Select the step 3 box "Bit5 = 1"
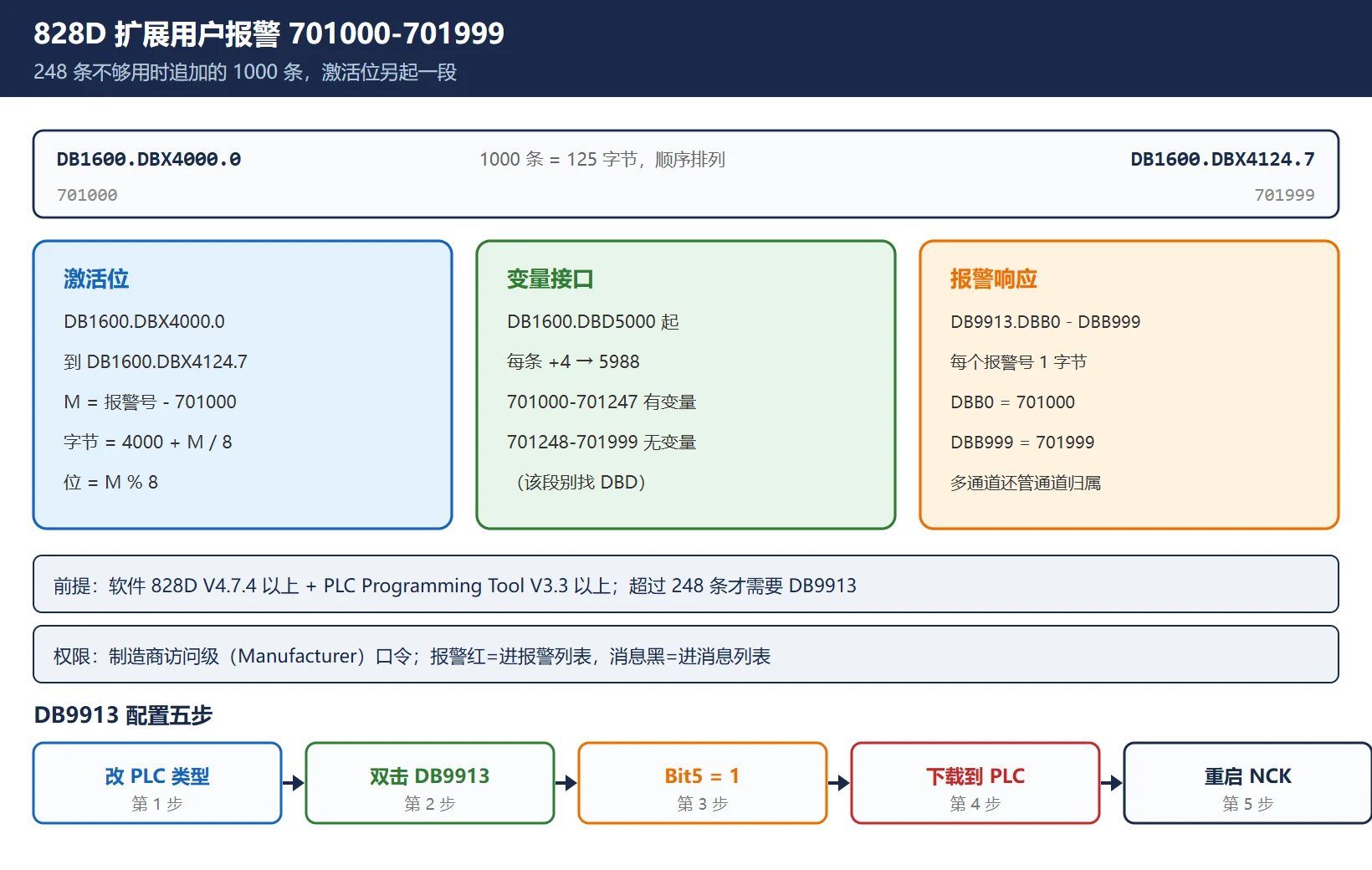This screenshot has height=870, width=1372. [703, 783]
